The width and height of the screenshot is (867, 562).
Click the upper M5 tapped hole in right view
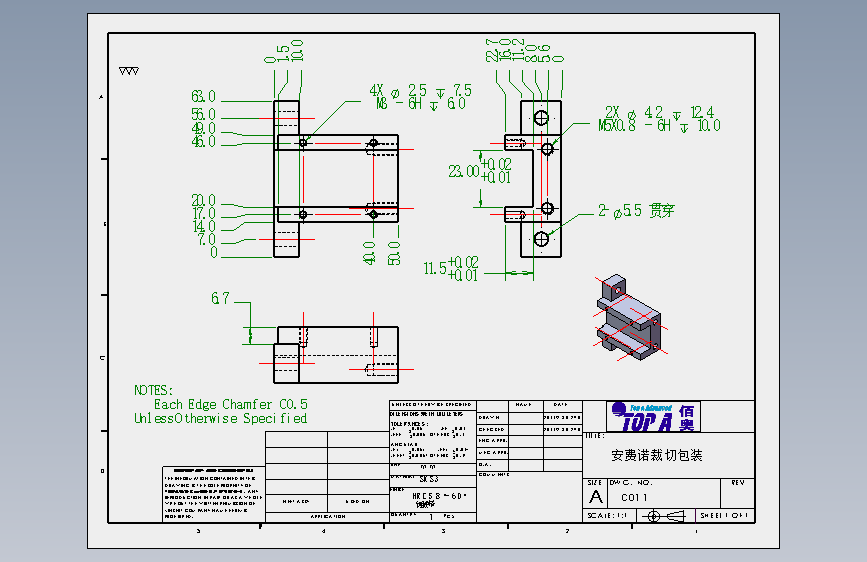(547, 149)
